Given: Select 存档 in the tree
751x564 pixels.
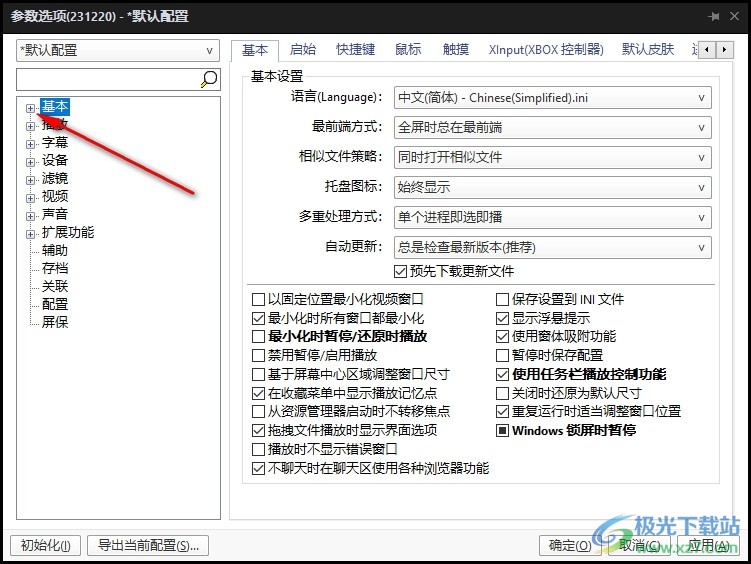Looking at the screenshot, I should pyautogui.click(x=55, y=269).
